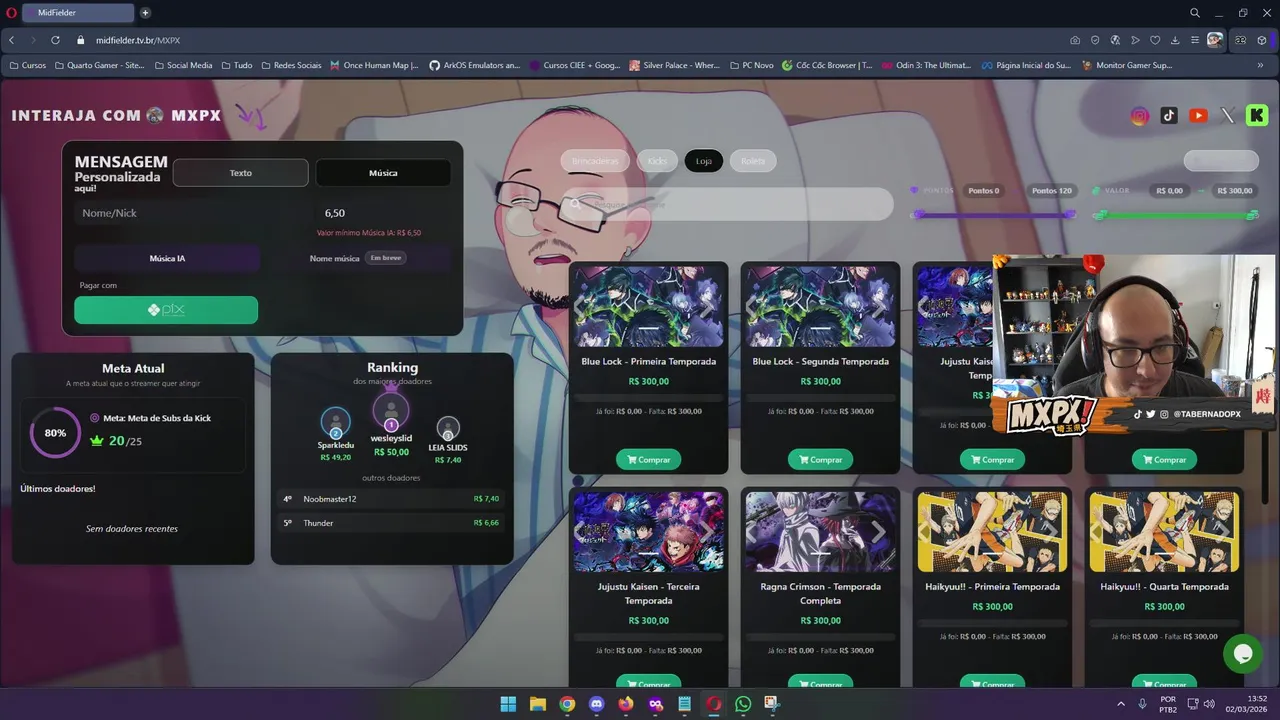
Task: Reload the current page
Action: tap(55, 40)
